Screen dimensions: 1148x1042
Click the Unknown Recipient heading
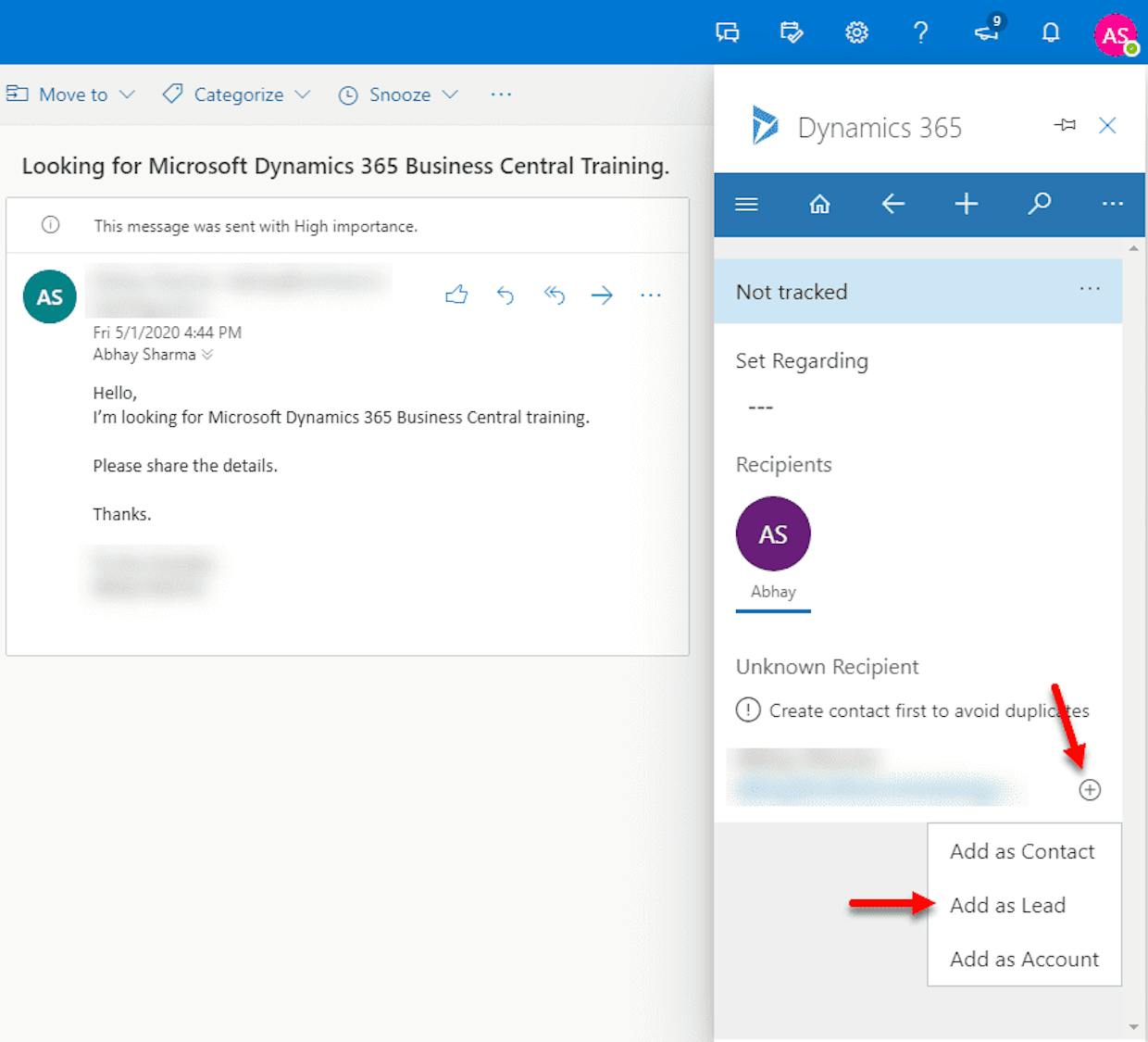tap(828, 667)
